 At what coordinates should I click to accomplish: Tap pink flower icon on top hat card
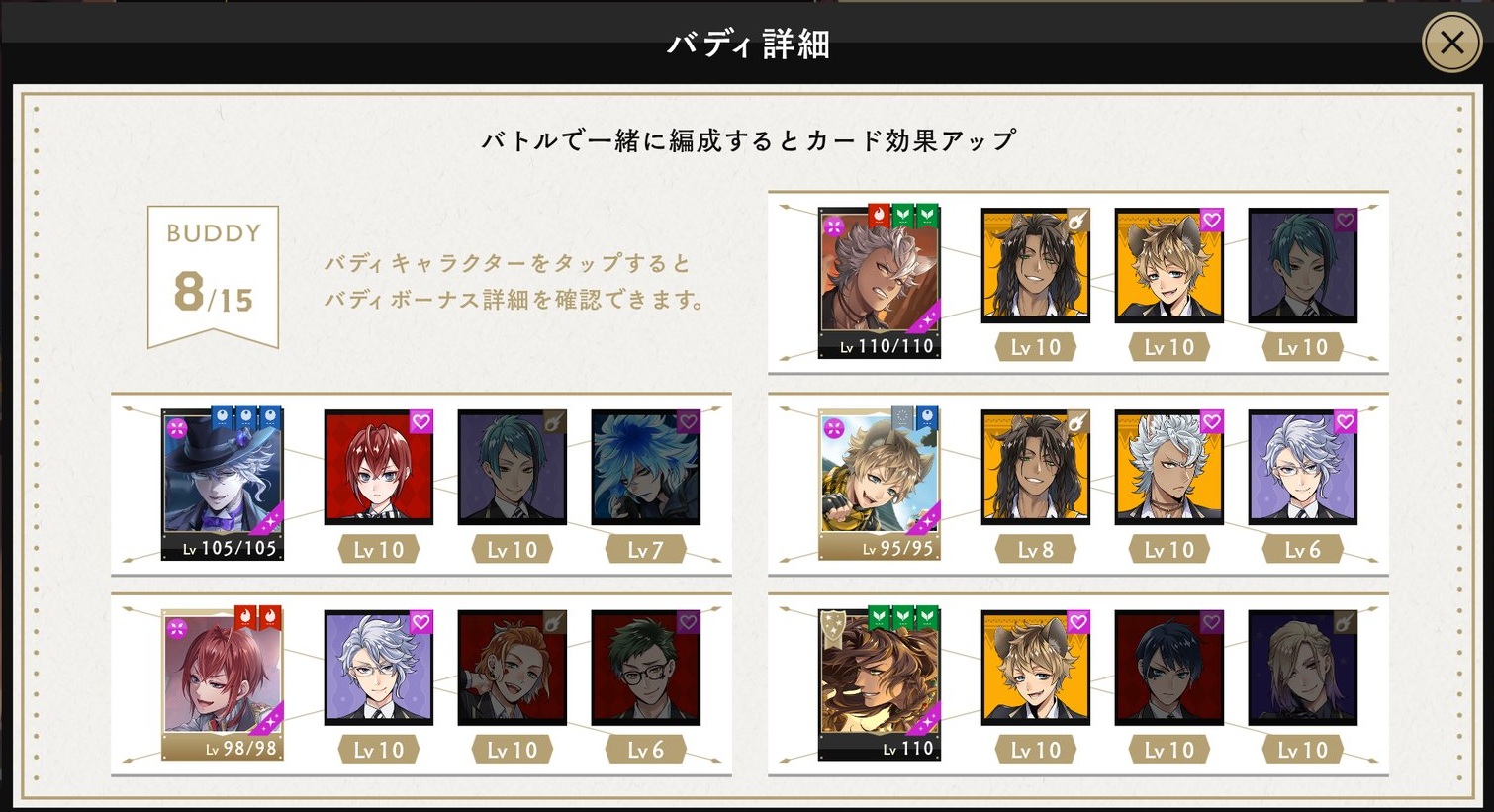pos(177,429)
